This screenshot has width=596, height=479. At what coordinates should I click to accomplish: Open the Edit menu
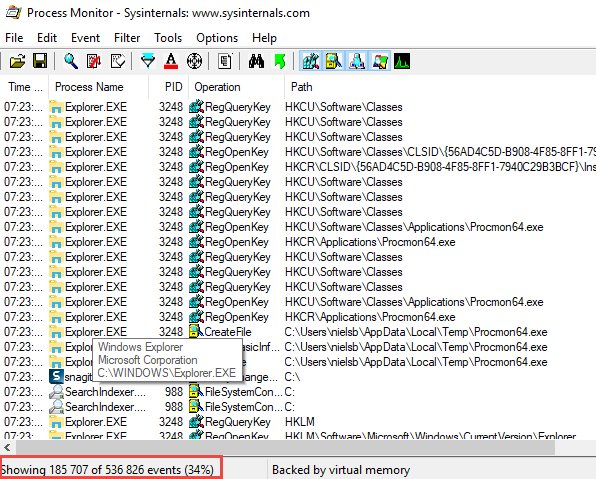(x=47, y=38)
